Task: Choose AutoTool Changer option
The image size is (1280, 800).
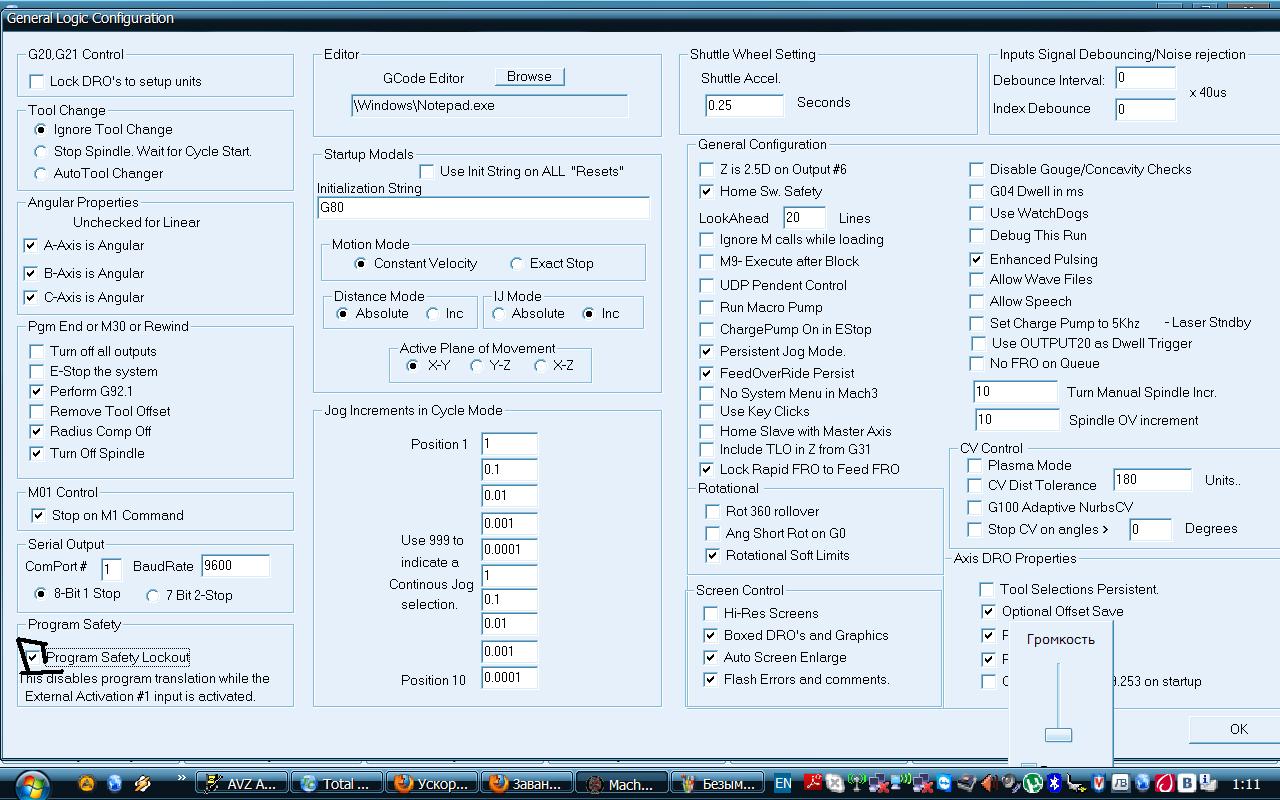Action: point(40,173)
